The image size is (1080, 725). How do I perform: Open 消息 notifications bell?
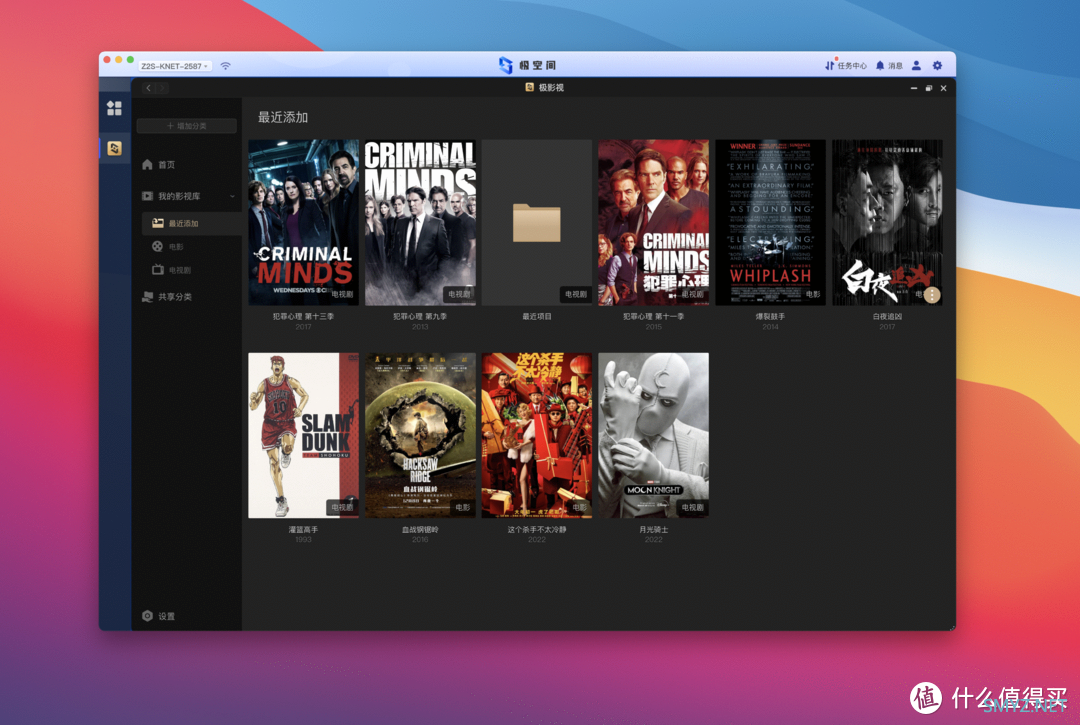889,65
